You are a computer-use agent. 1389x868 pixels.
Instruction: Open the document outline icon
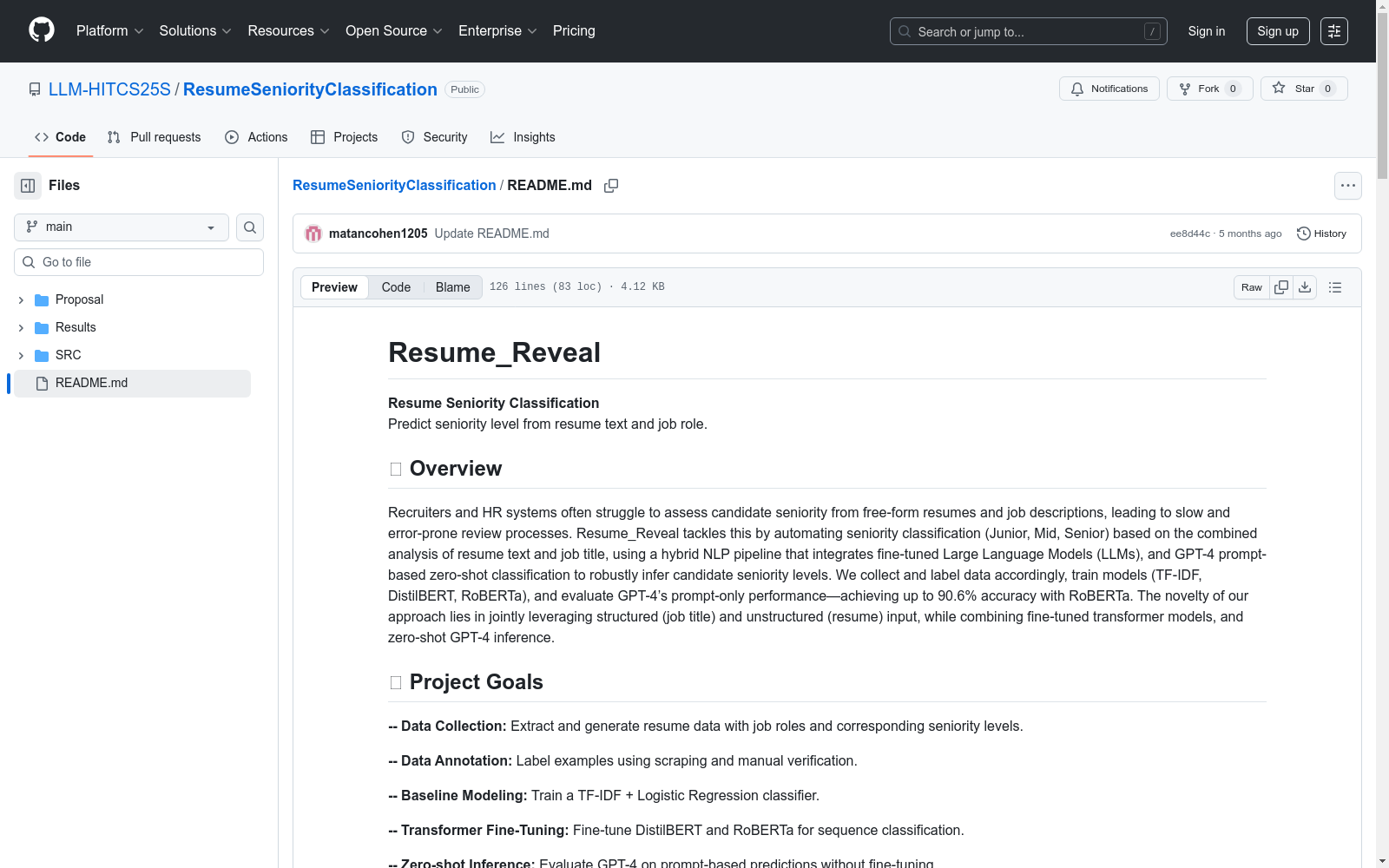[x=1335, y=287]
